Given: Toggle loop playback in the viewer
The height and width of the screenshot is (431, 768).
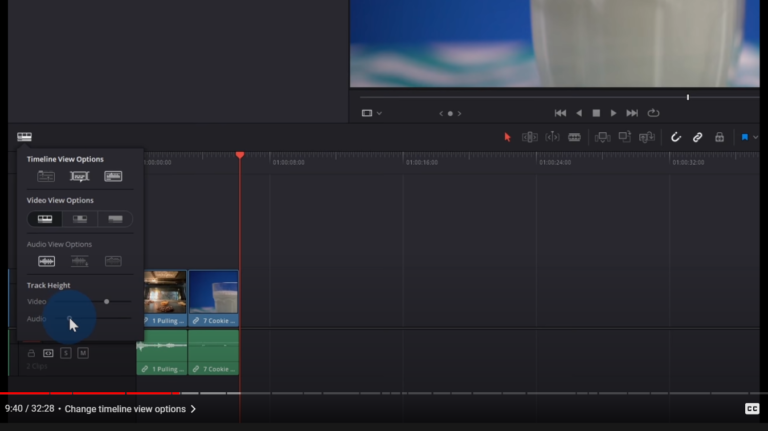Looking at the screenshot, I should coord(653,113).
